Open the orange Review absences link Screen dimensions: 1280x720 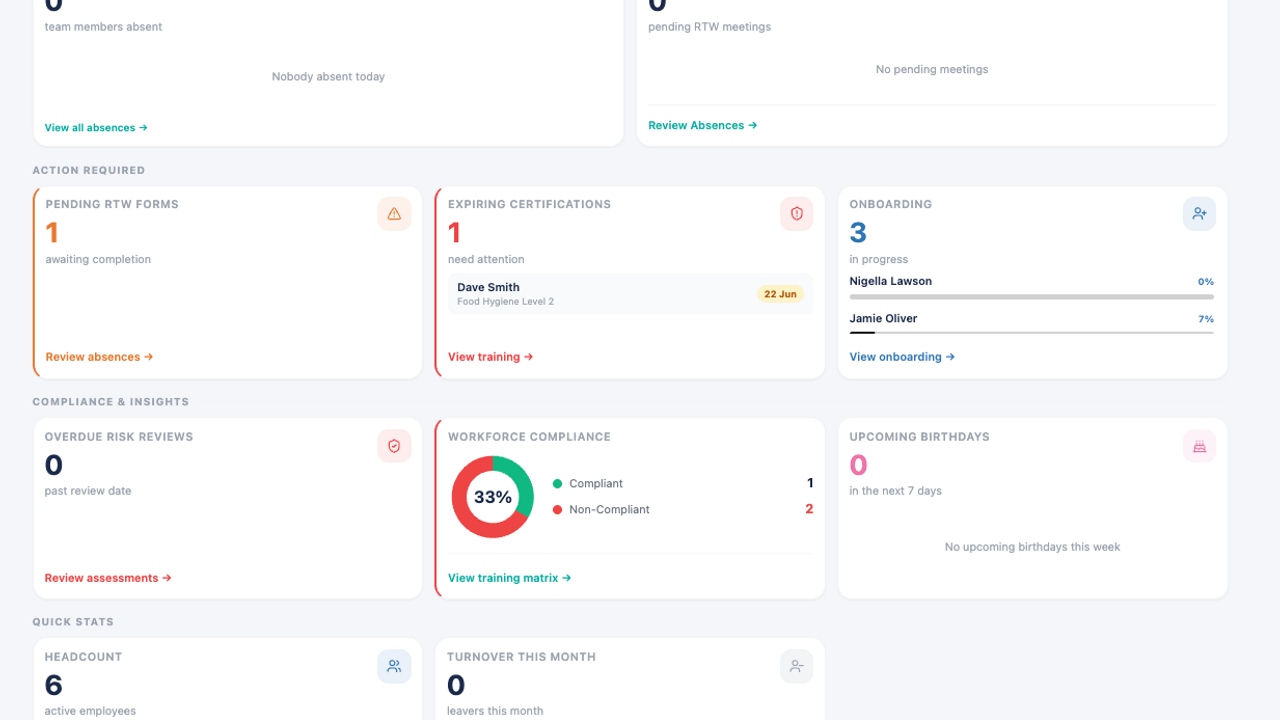[99, 357]
